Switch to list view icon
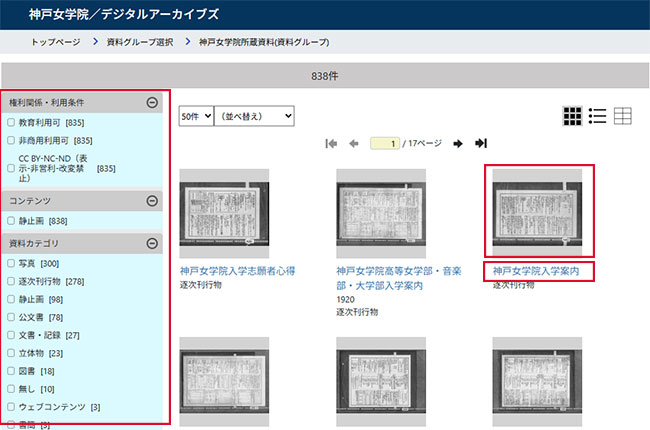Viewport: 650px width, 430px height. click(x=597, y=116)
